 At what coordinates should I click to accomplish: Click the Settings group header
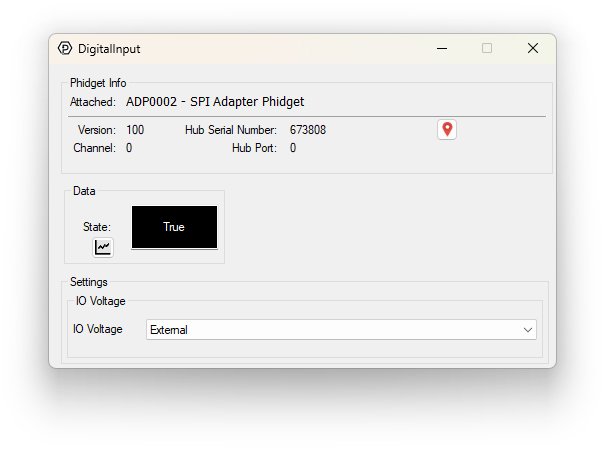88,282
